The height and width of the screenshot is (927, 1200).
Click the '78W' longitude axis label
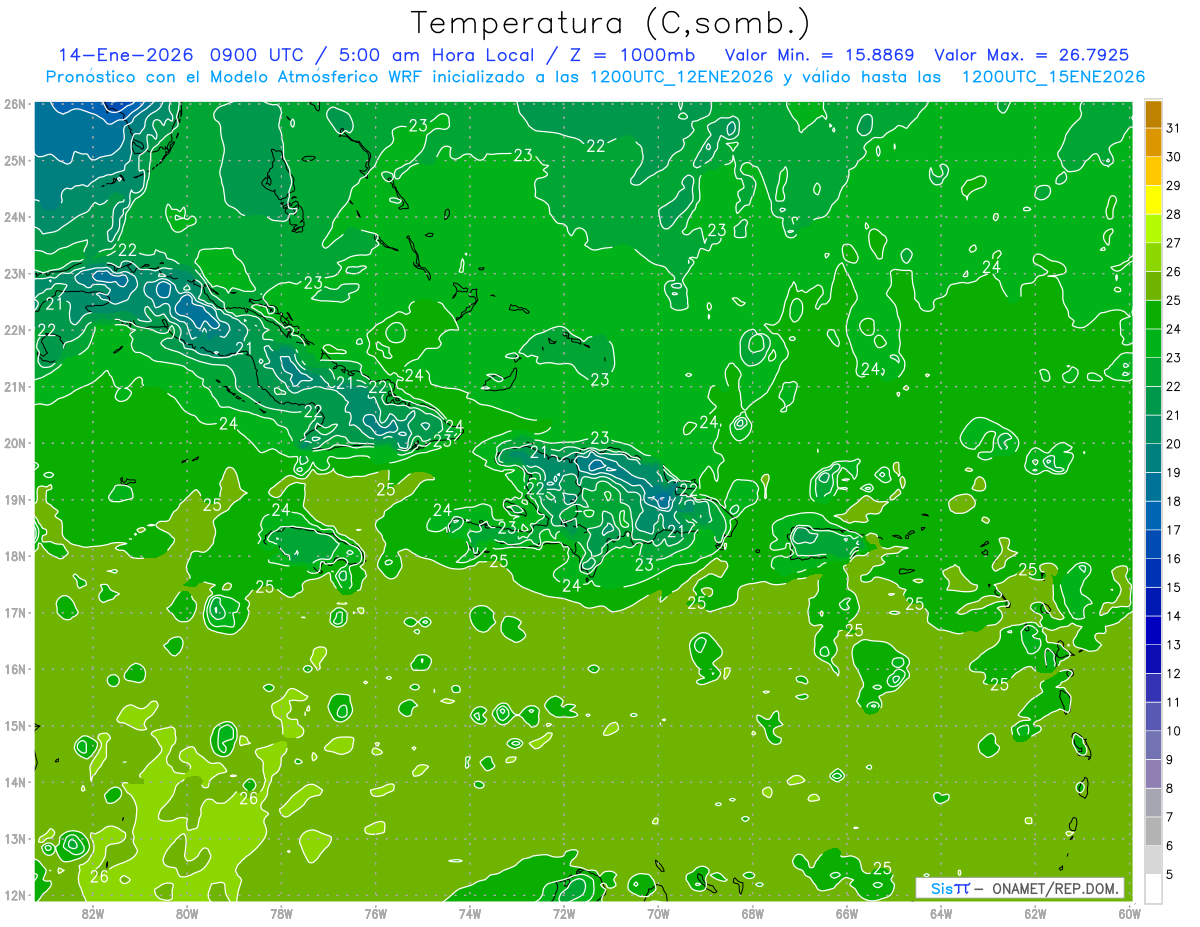pos(281,913)
